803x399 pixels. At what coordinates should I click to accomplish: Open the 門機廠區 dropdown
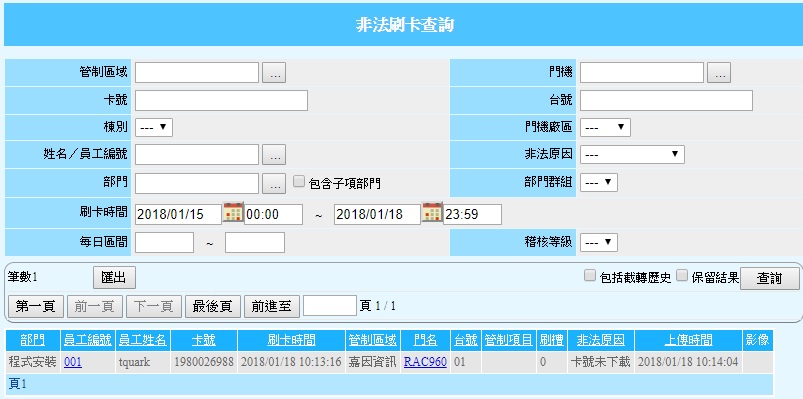click(x=605, y=128)
